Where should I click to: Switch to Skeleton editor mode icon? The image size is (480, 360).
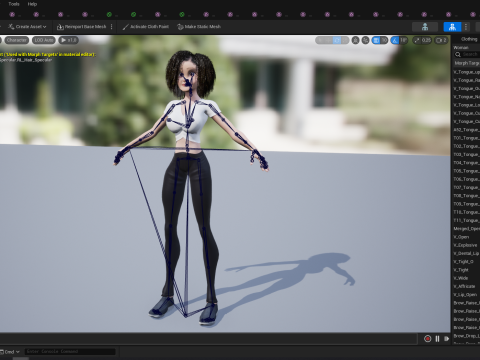click(425, 27)
